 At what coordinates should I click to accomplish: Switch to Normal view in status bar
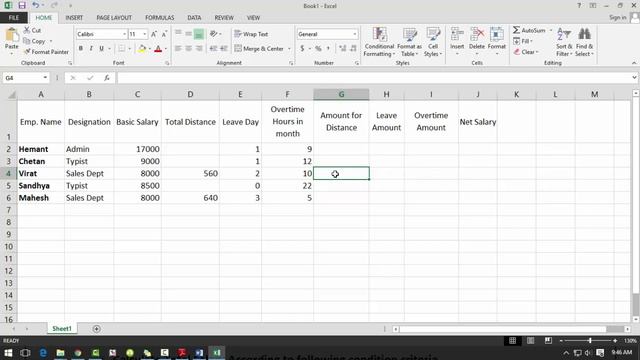[513, 340]
